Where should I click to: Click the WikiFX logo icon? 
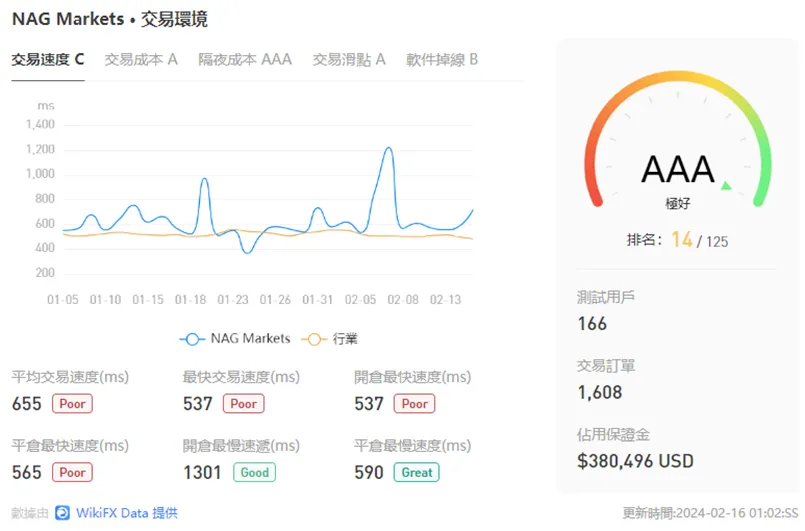(x=62, y=513)
